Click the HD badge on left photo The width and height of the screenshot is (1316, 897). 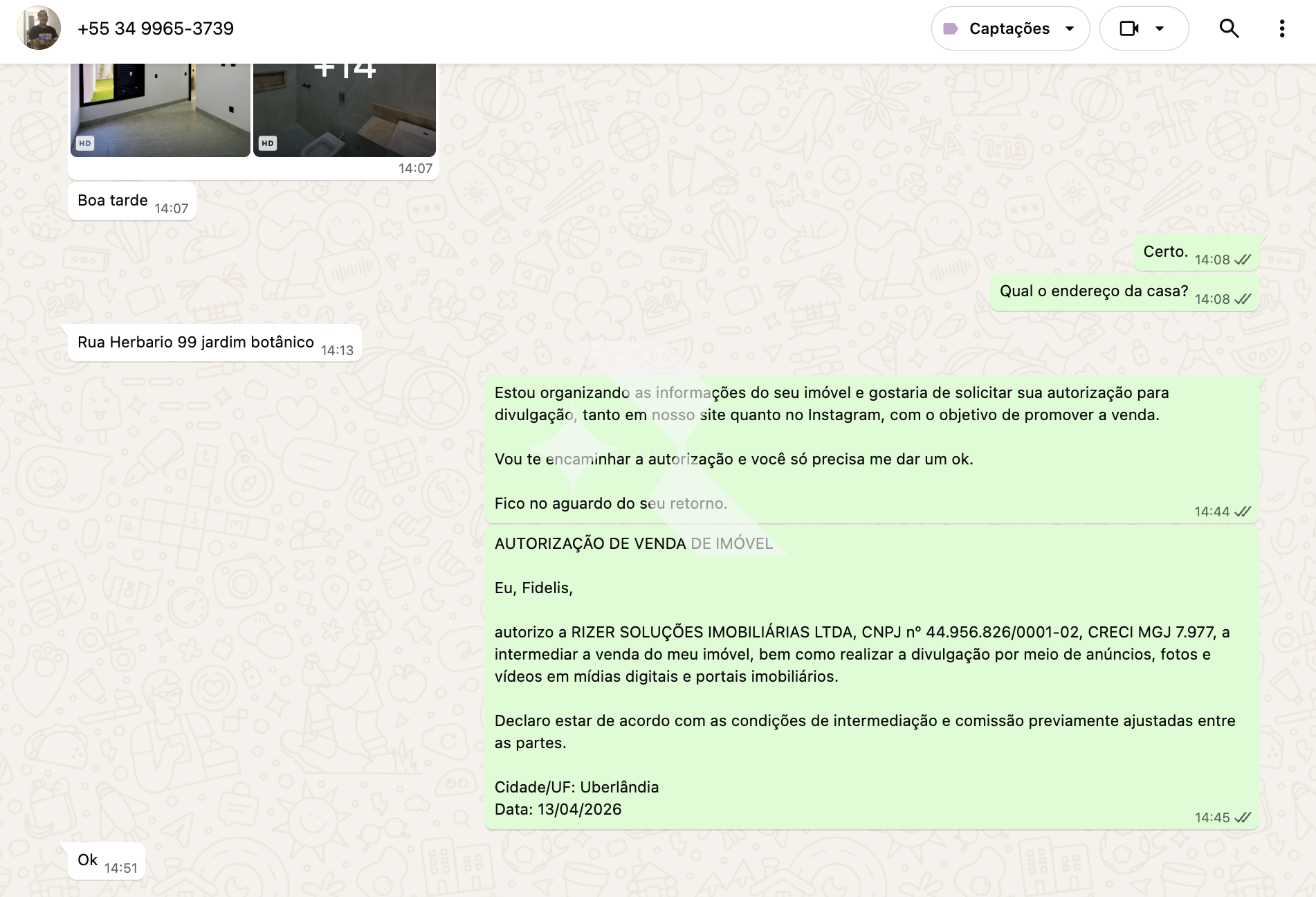coord(84,143)
